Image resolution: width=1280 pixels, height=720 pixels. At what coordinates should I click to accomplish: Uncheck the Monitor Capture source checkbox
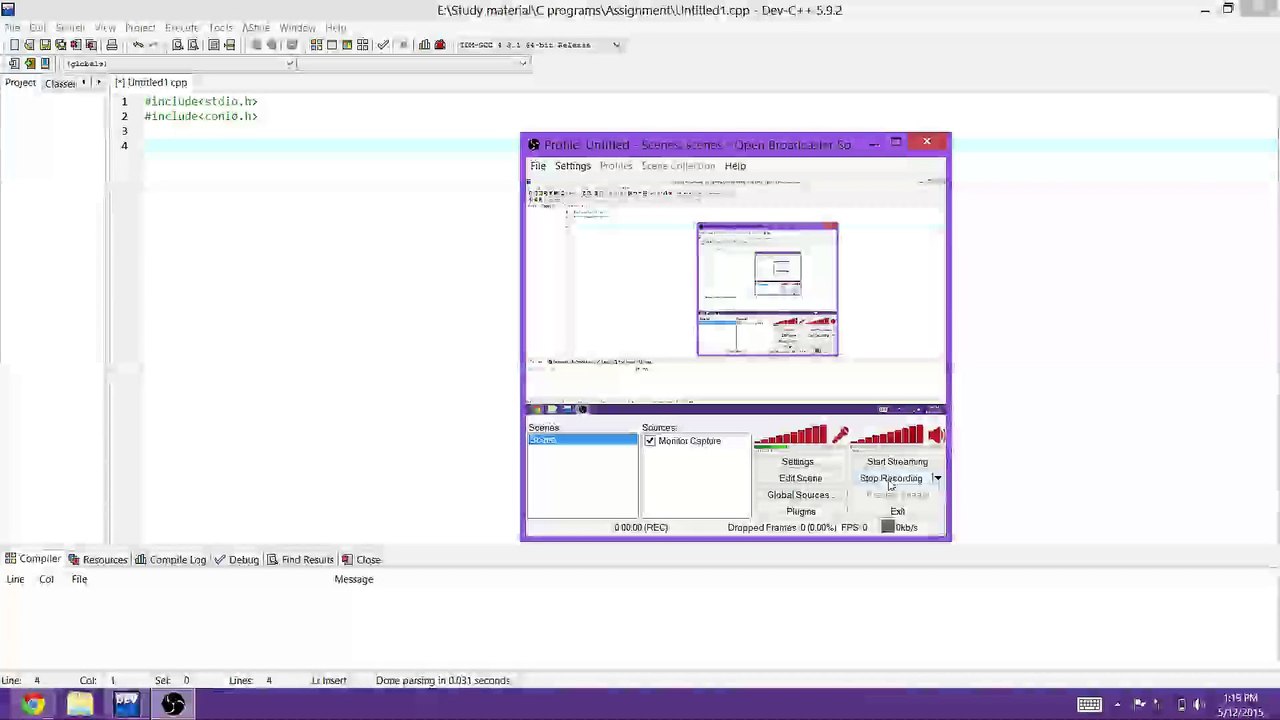(650, 441)
